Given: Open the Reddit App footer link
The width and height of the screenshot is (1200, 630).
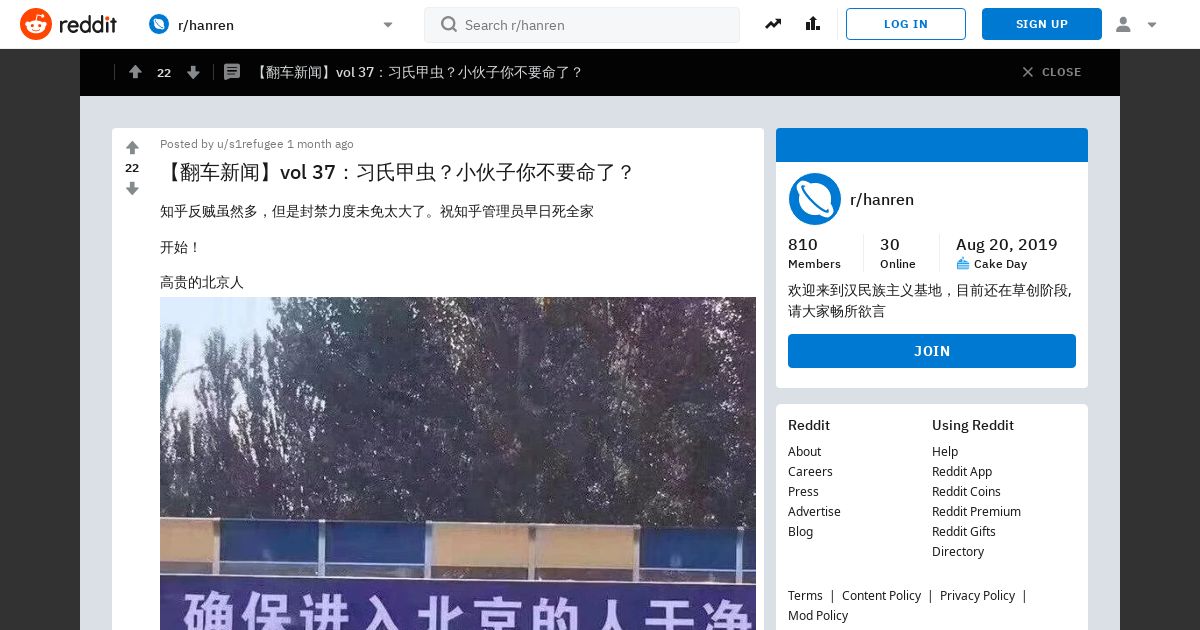Looking at the screenshot, I should tap(962, 471).
